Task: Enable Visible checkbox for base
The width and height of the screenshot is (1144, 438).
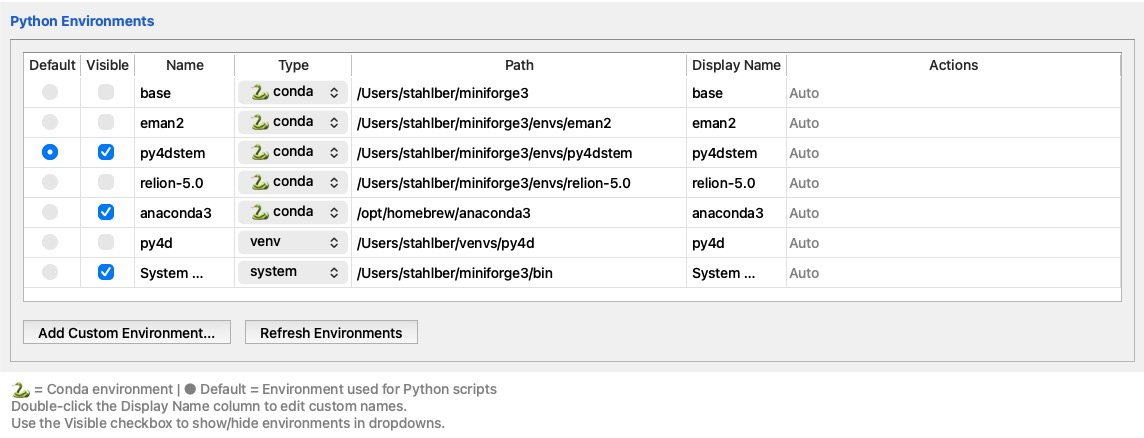Action: point(106,92)
